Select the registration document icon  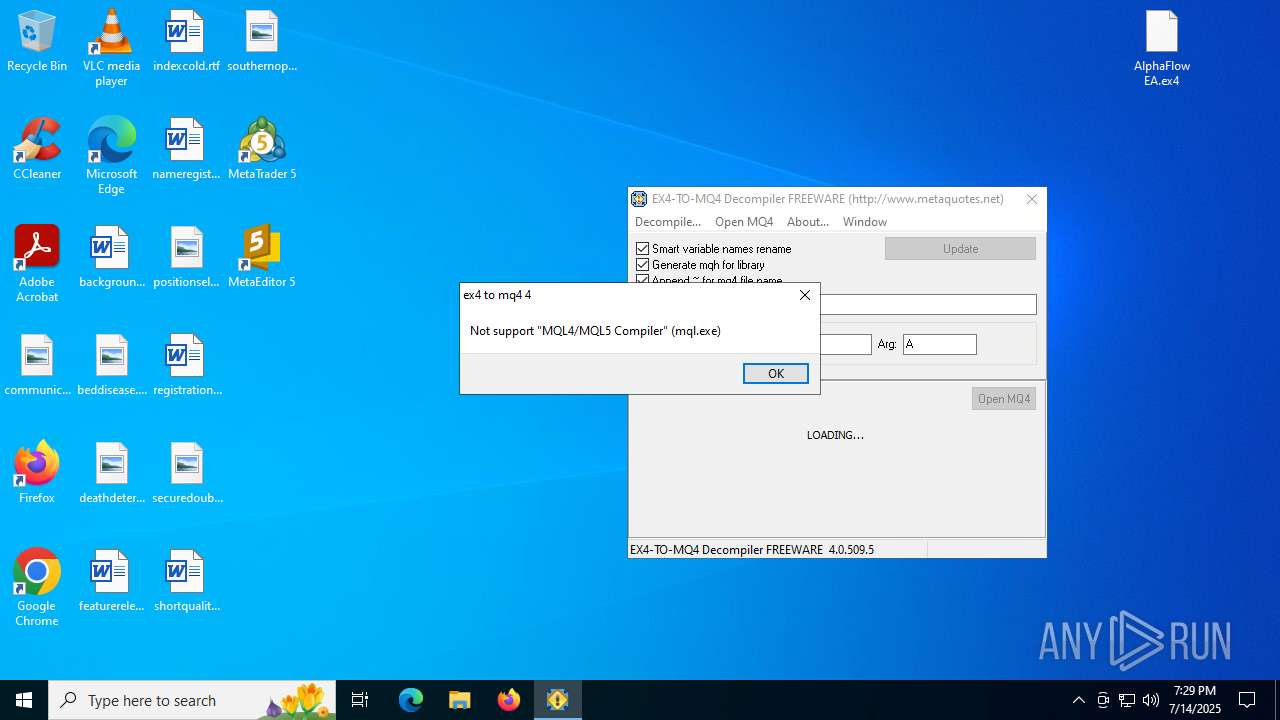pyautogui.click(x=186, y=366)
